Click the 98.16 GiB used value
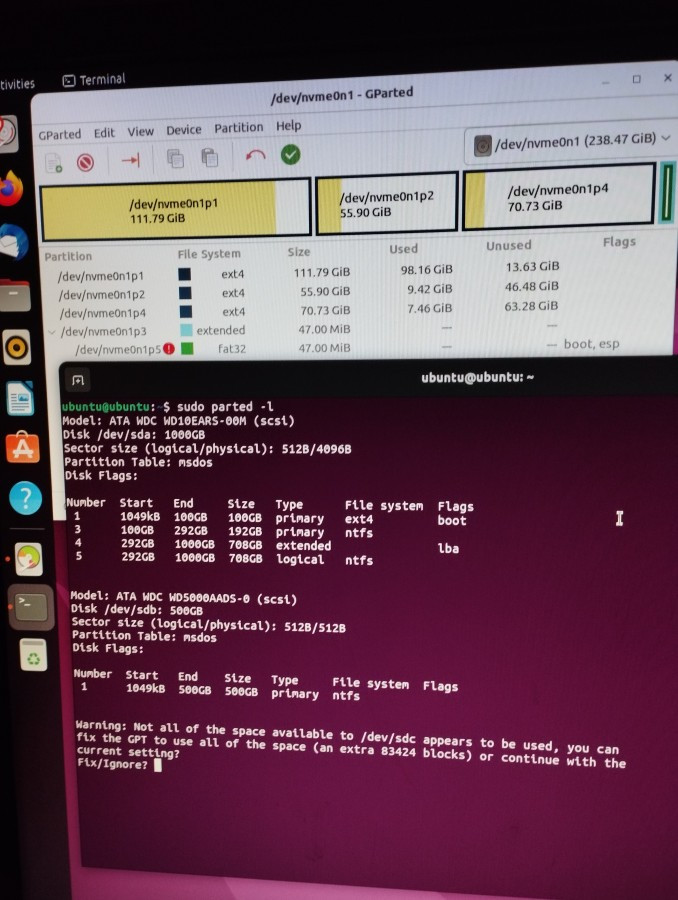 [x=427, y=269]
